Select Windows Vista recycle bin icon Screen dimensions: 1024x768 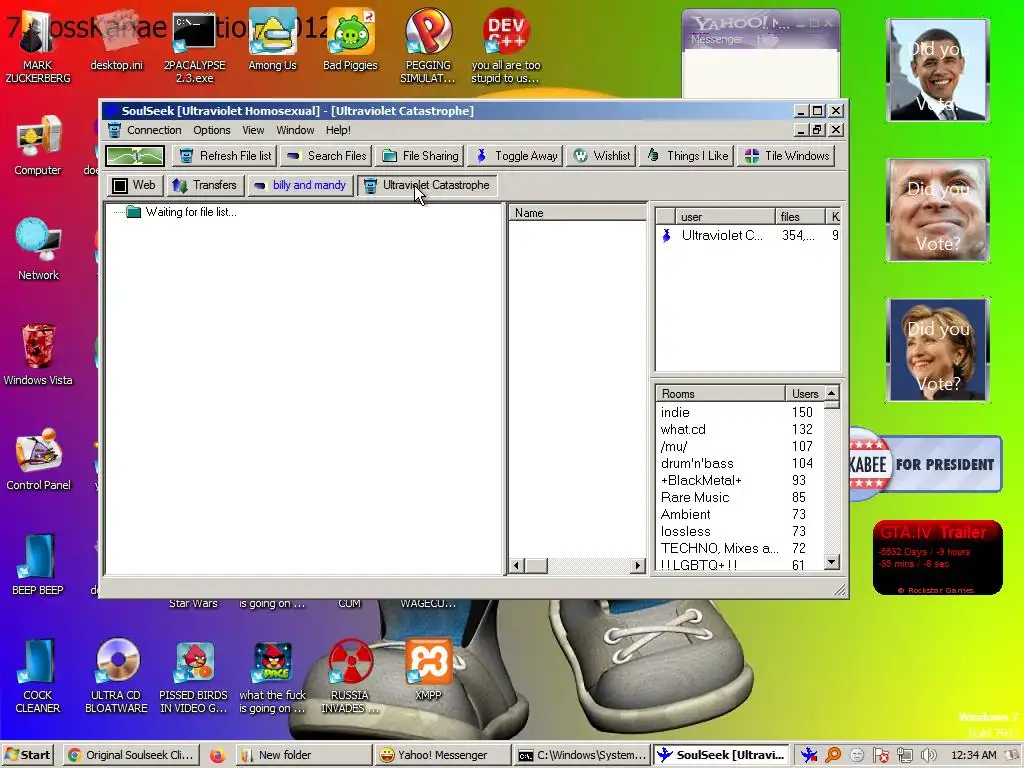38,355
